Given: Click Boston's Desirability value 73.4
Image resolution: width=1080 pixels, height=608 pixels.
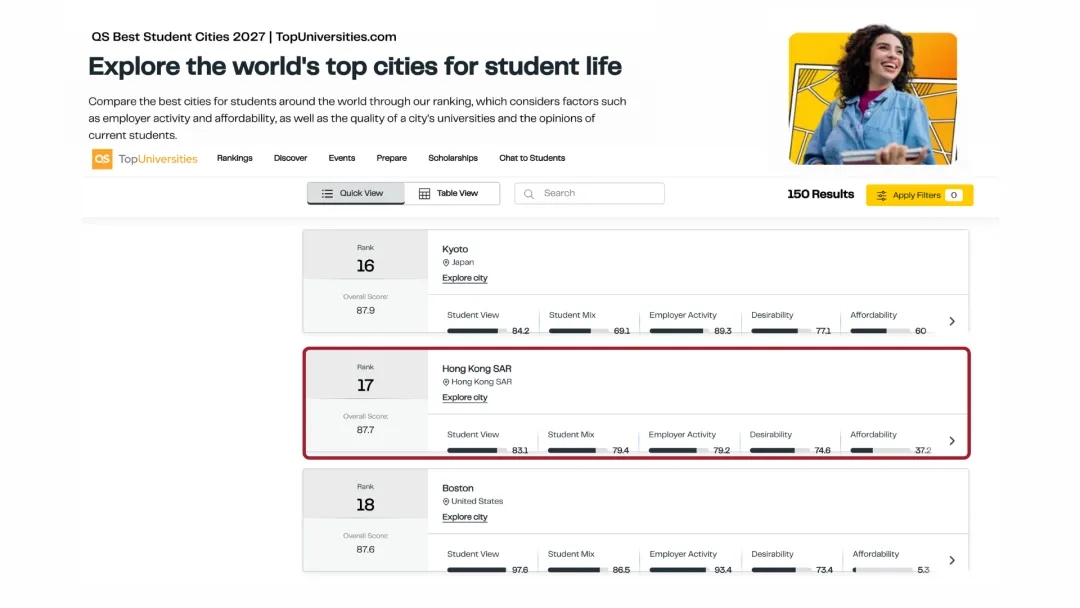Looking at the screenshot, I should point(824,570).
